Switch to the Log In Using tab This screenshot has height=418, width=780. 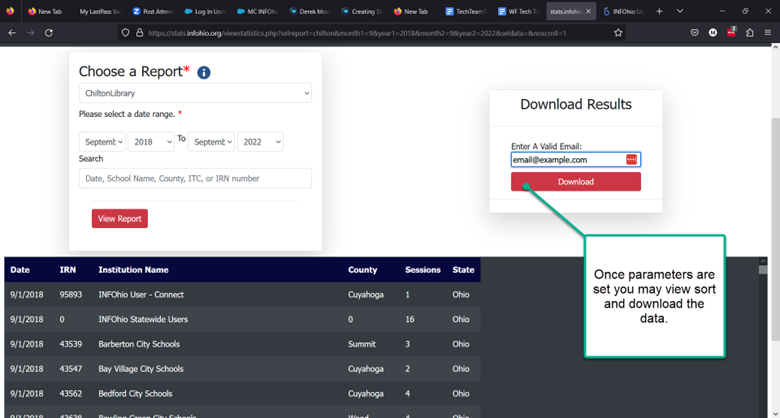(205, 11)
